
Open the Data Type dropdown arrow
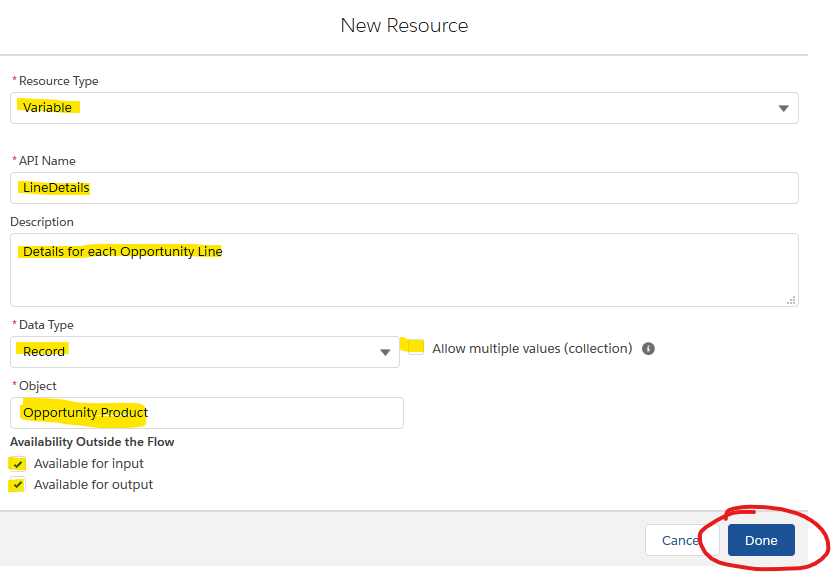pos(385,352)
